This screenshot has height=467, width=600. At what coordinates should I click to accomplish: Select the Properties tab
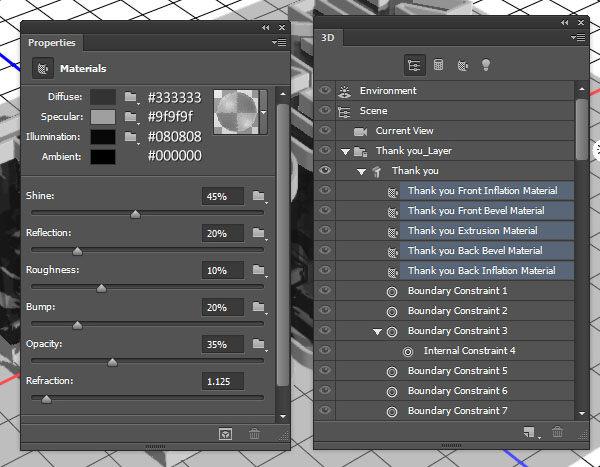(x=52, y=42)
